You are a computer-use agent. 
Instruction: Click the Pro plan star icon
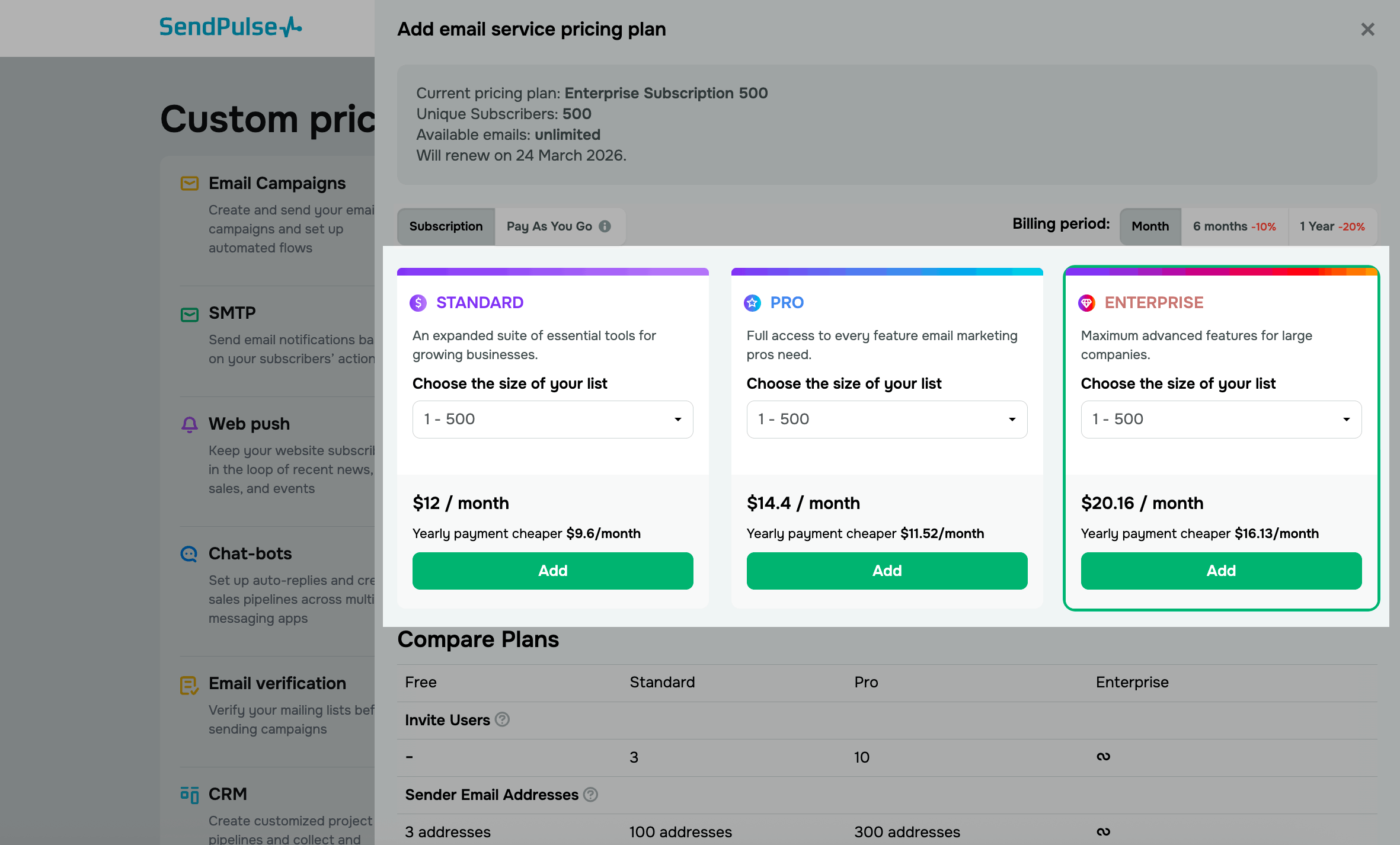pos(752,303)
